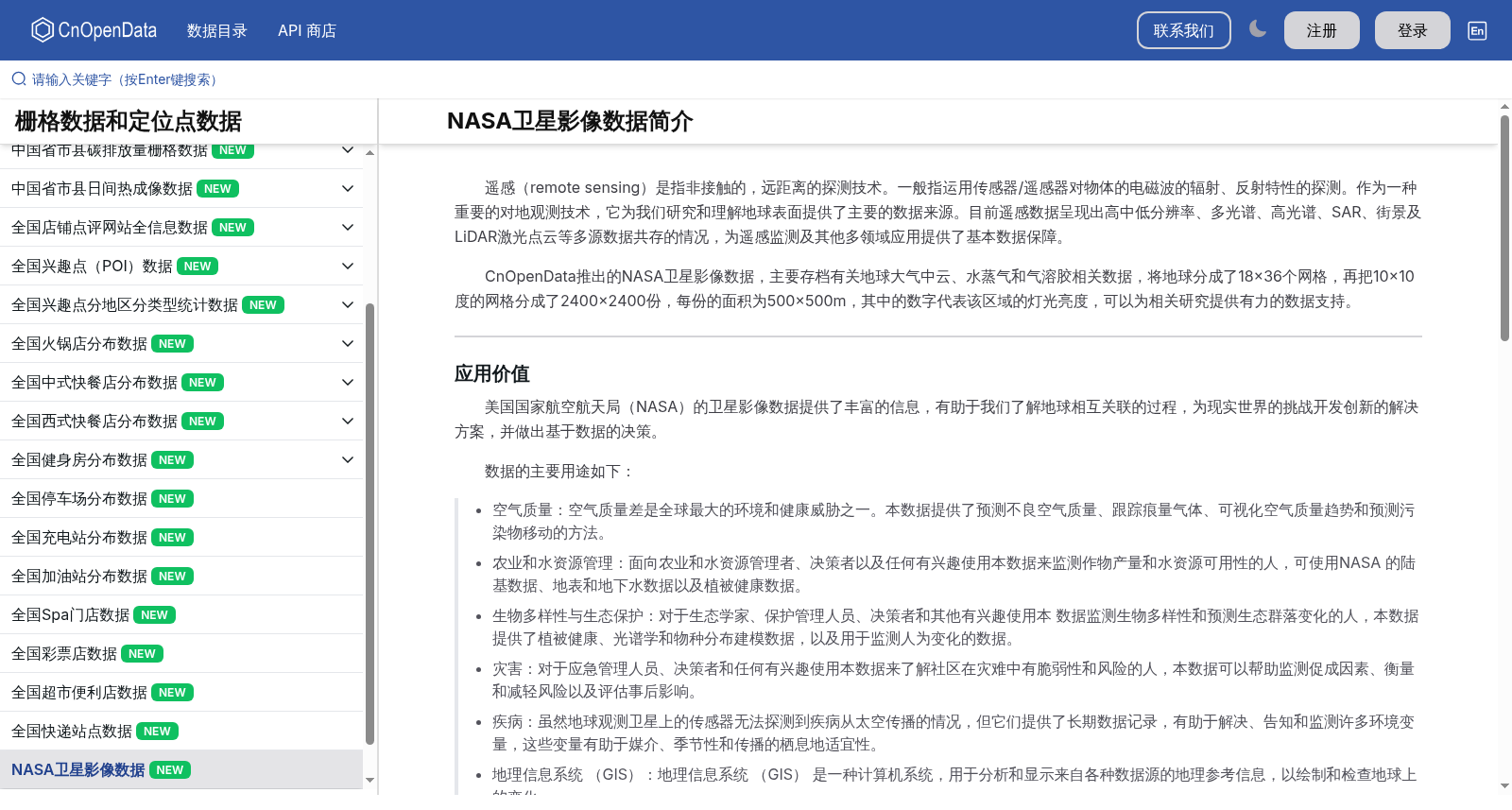Click sidebar scrollbar down arrow
Image resolution: width=1512 pixels, height=810 pixels.
(369, 781)
